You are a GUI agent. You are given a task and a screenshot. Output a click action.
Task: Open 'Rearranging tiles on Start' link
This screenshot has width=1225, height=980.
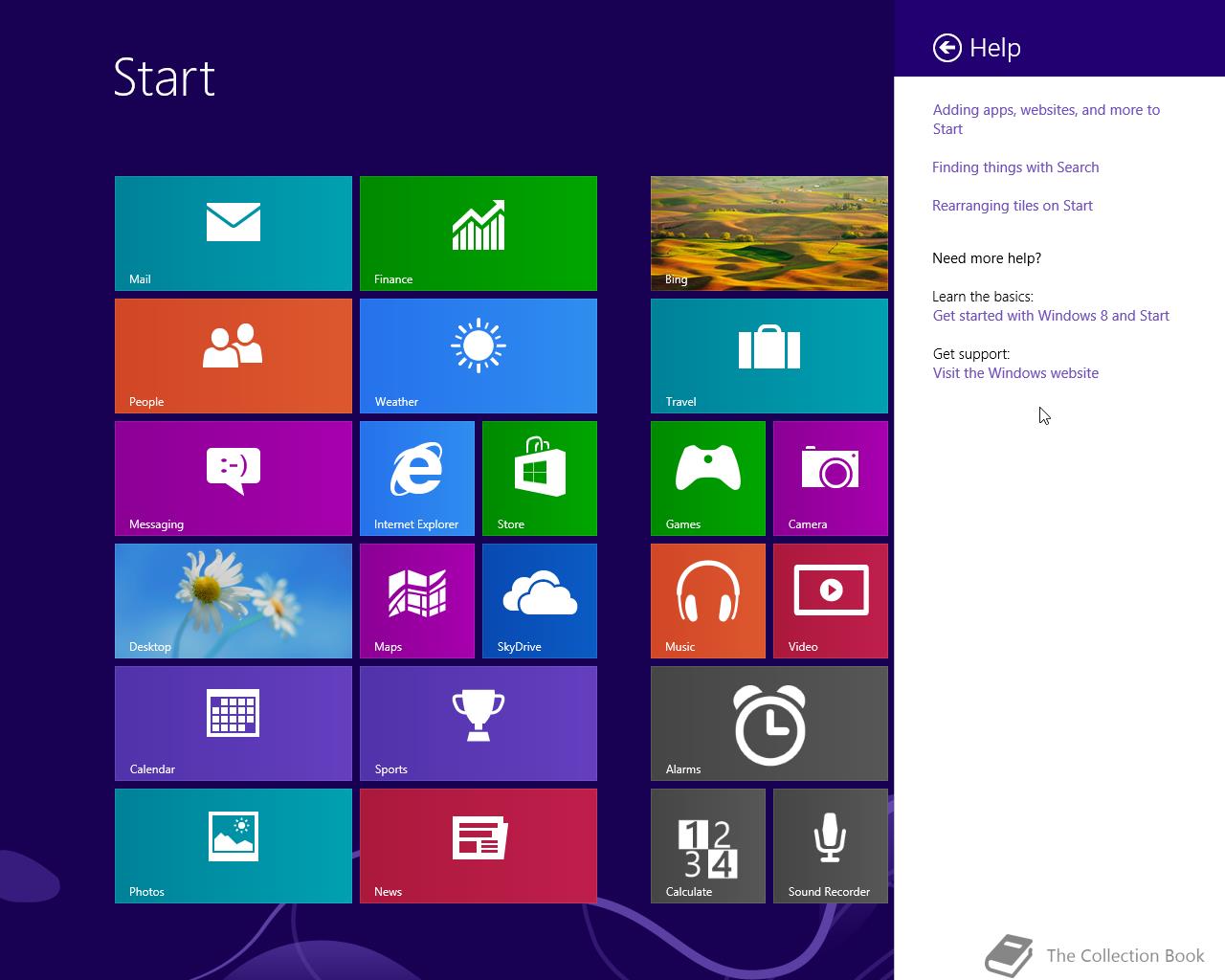tap(1013, 206)
